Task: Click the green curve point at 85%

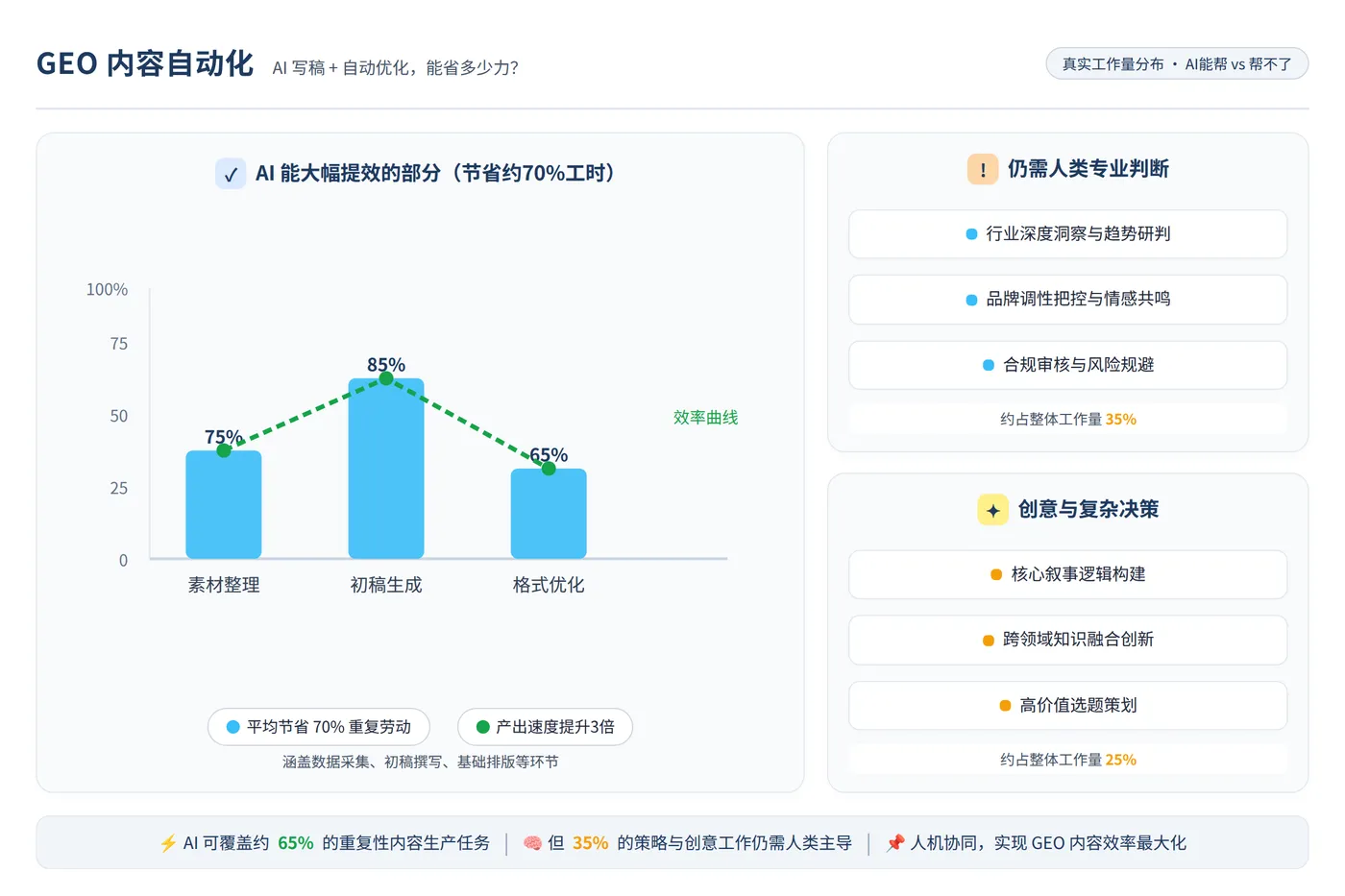Action: (386, 378)
